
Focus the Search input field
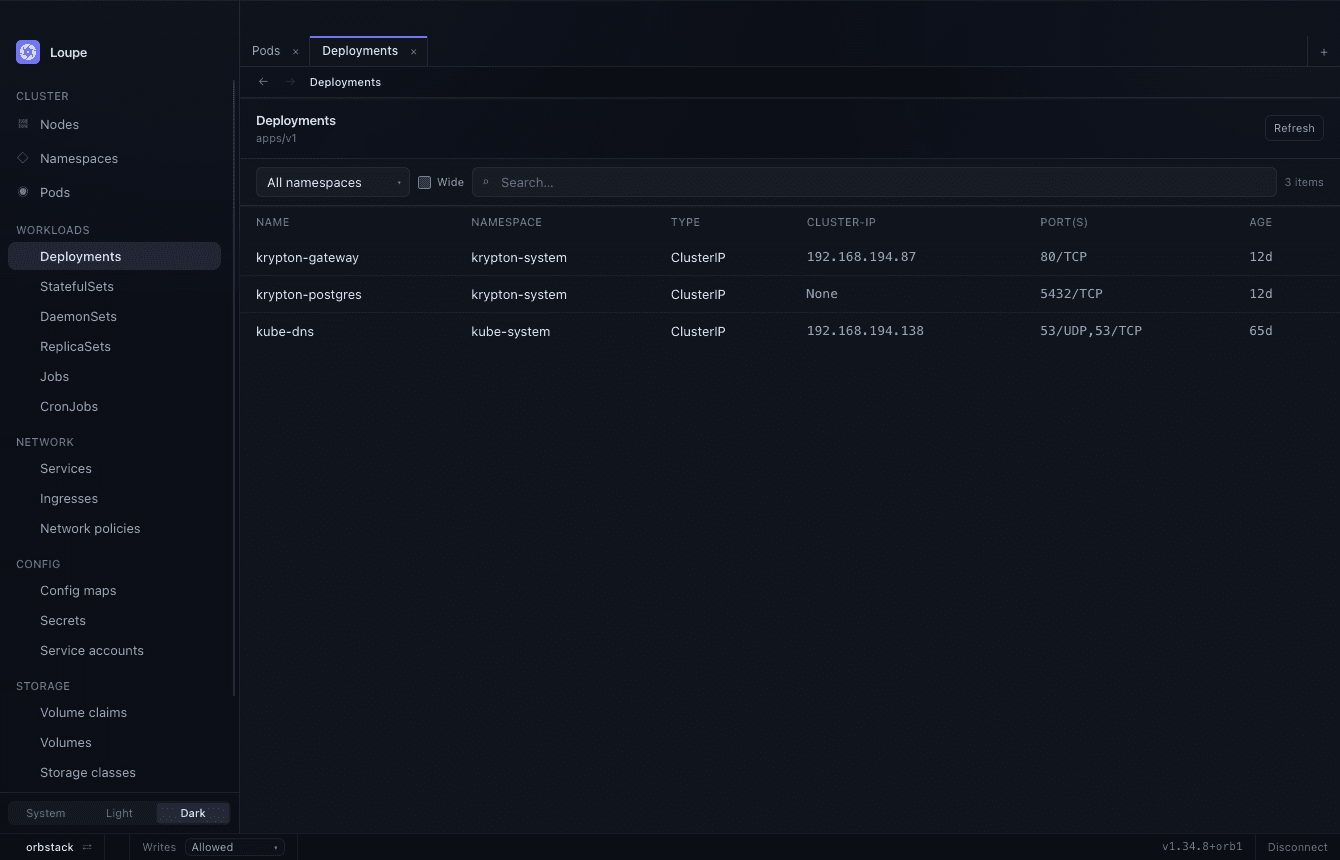tap(874, 182)
